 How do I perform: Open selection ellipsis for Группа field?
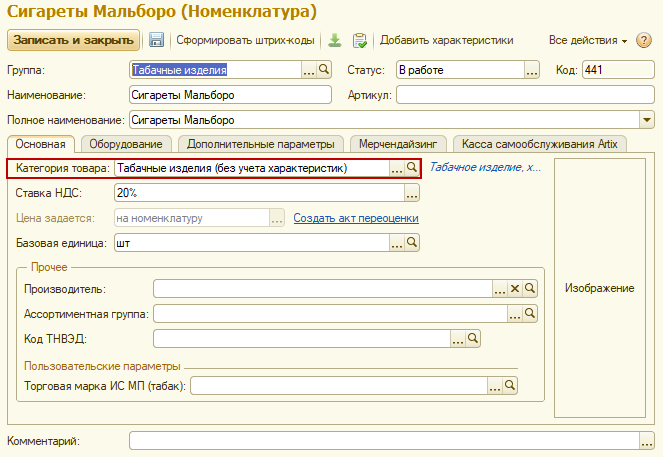309,69
